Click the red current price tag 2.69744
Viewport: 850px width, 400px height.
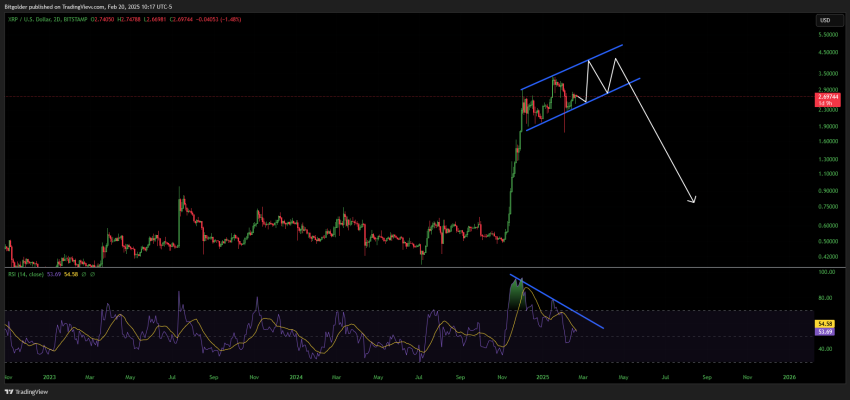tap(826, 95)
